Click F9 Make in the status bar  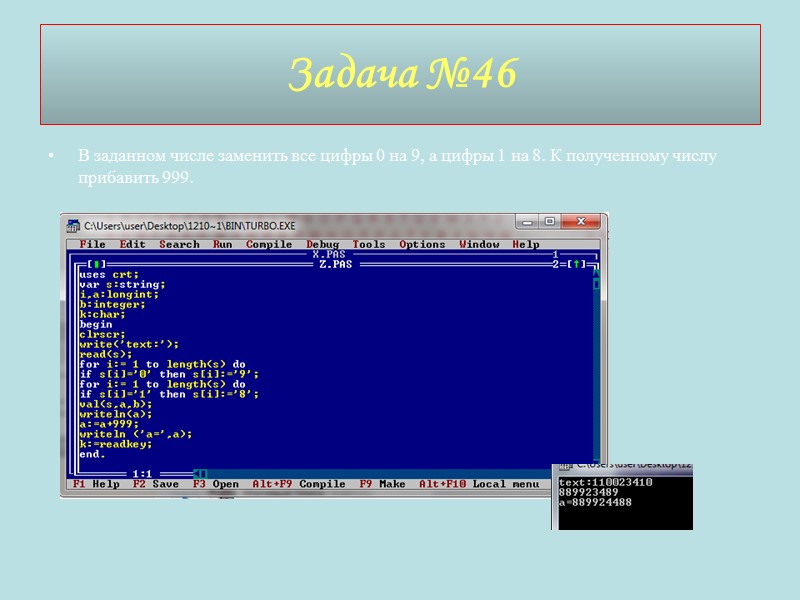(x=382, y=484)
